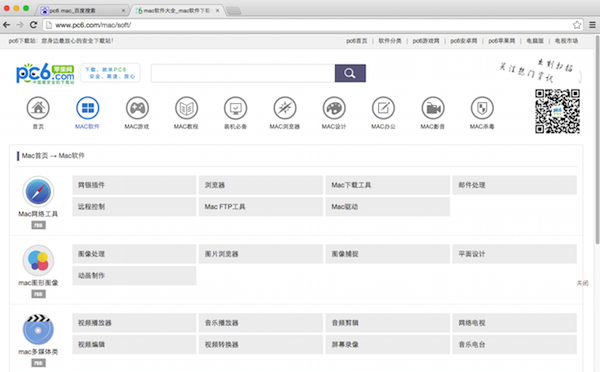600x372 pixels.
Task: Focus the pc6 site search field
Action: click(243, 73)
